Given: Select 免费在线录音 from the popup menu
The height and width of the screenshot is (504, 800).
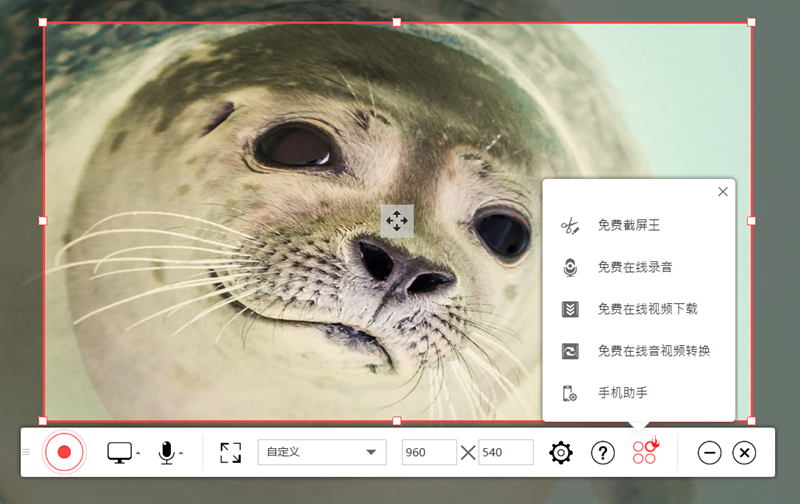Looking at the screenshot, I should (x=634, y=267).
